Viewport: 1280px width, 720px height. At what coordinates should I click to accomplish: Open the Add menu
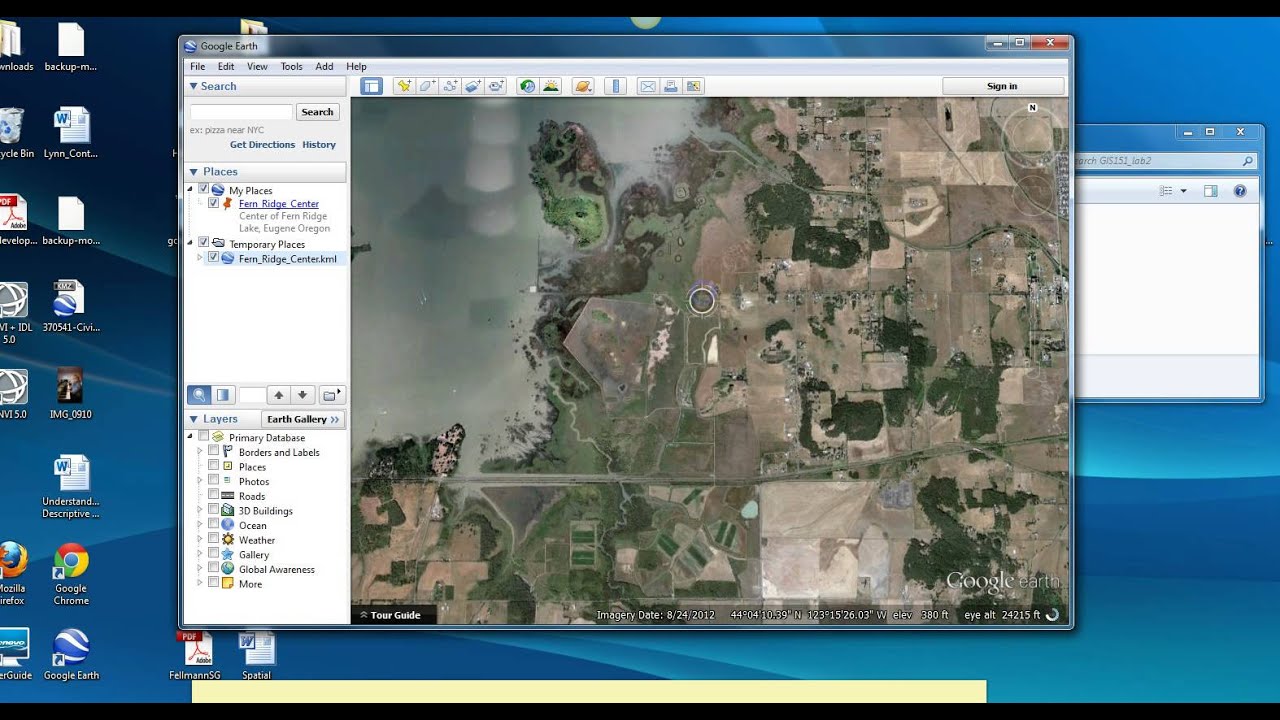324,67
